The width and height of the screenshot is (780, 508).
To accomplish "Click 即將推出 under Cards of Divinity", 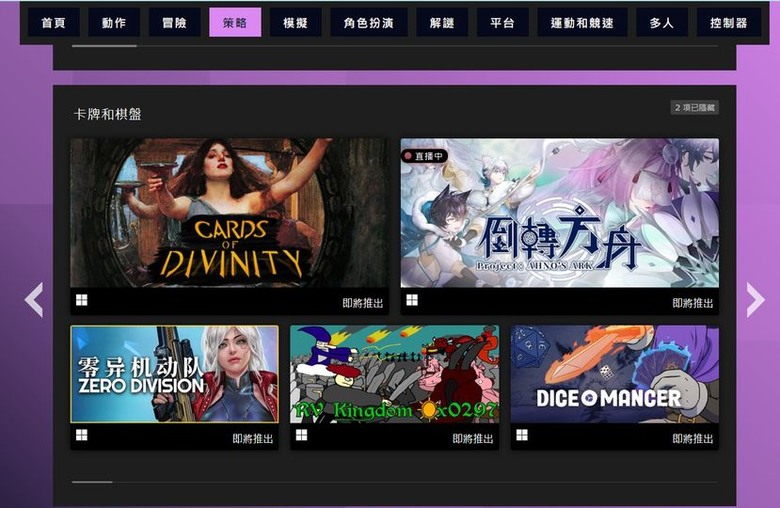I will [363, 303].
